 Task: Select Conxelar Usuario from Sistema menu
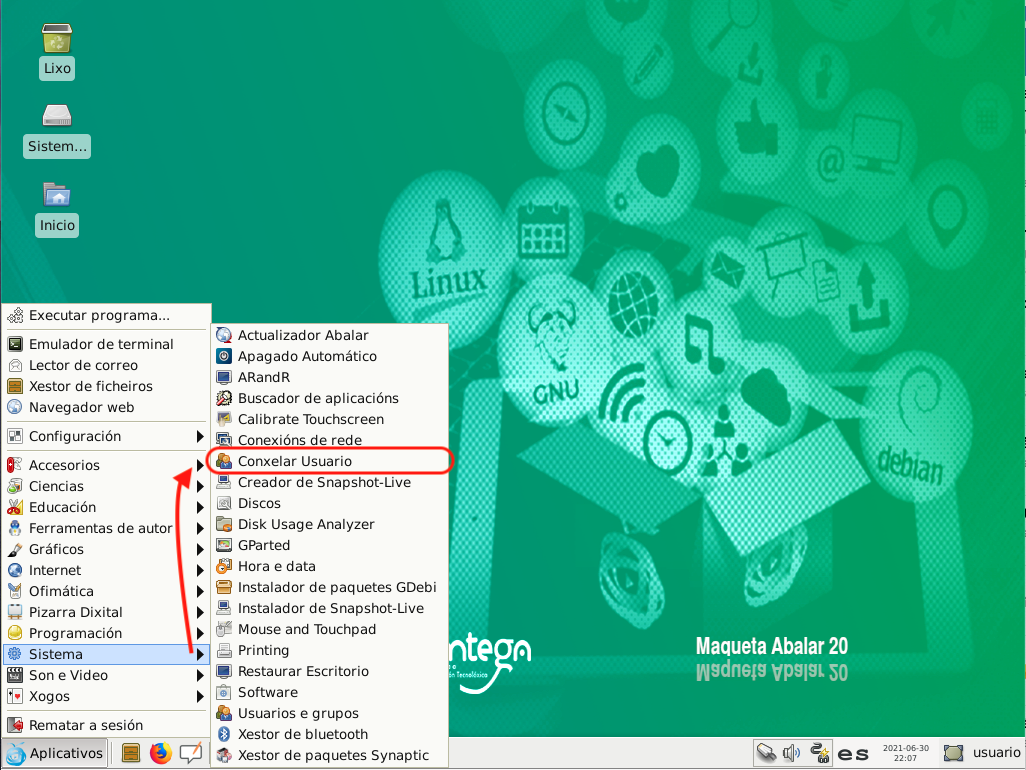[294, 461]
